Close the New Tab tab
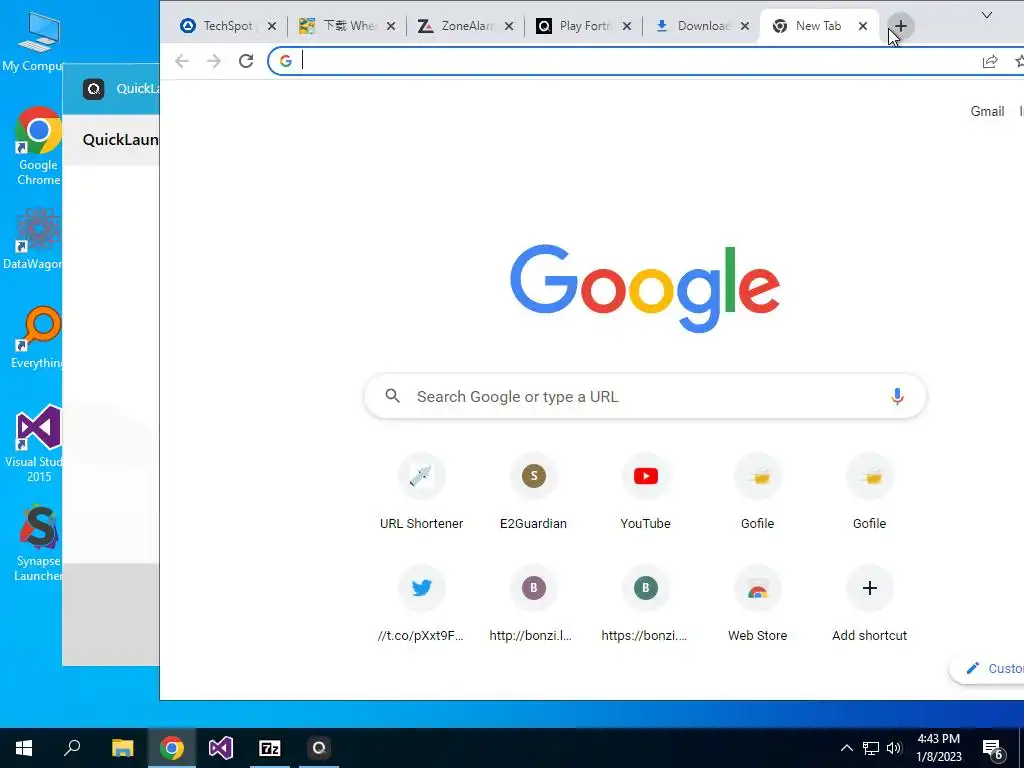The width and height of the screenshot is (1024, 768). [x=863, y=26]
